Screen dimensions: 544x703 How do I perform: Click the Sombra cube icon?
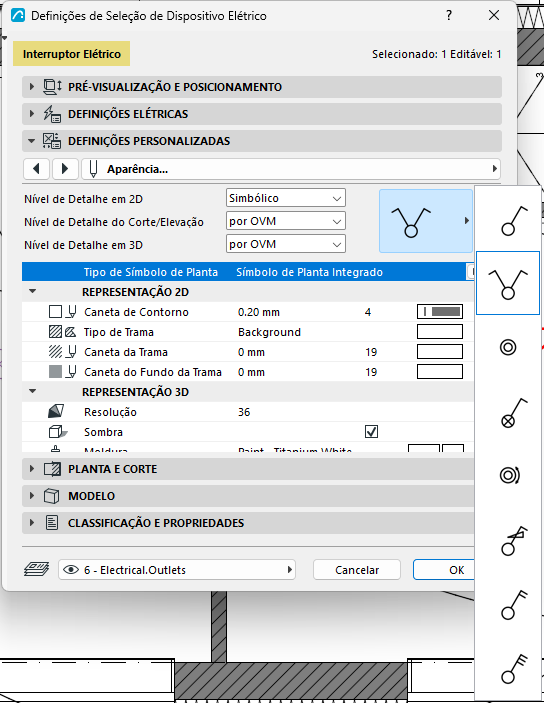[58, 432]
